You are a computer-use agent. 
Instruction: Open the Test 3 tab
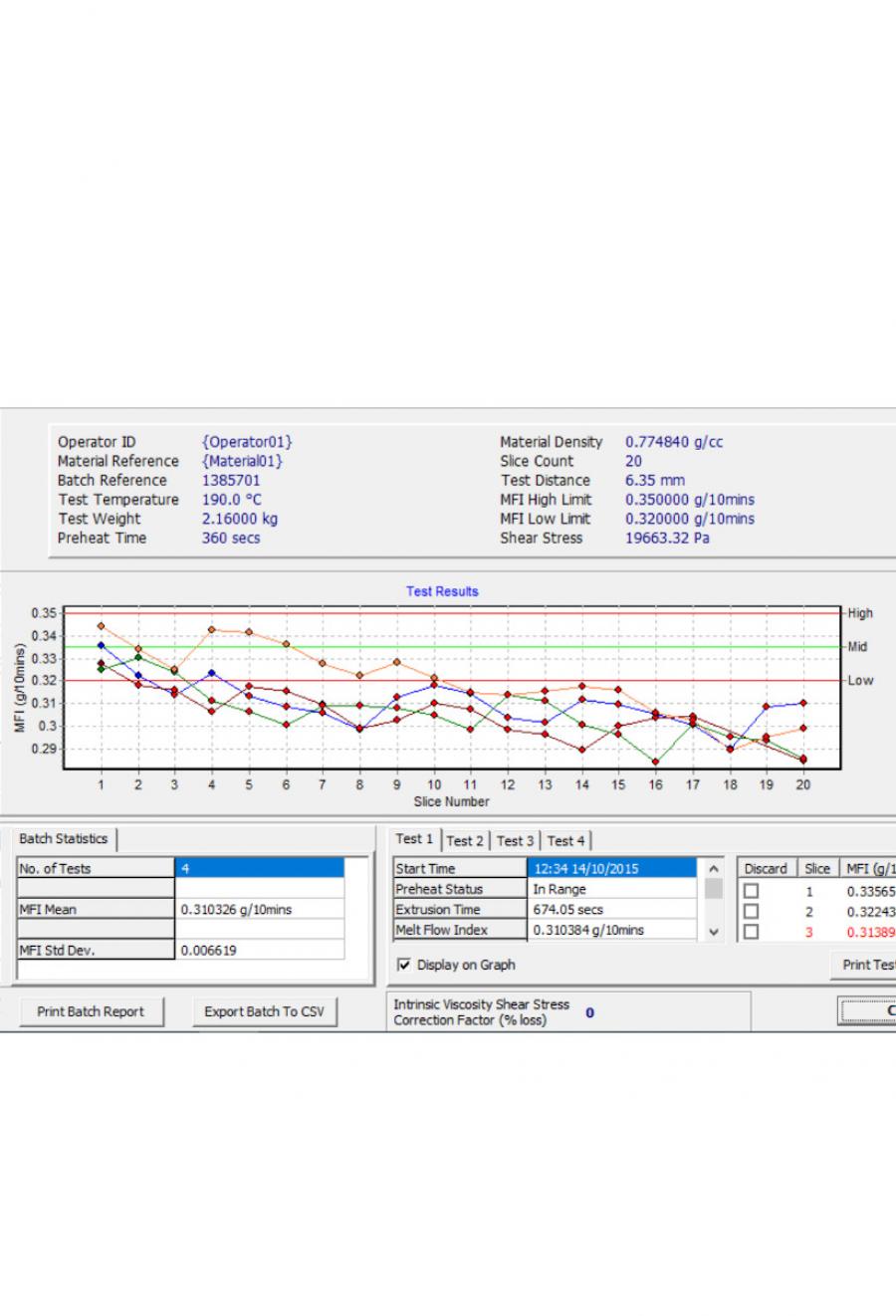click(516, 841)
